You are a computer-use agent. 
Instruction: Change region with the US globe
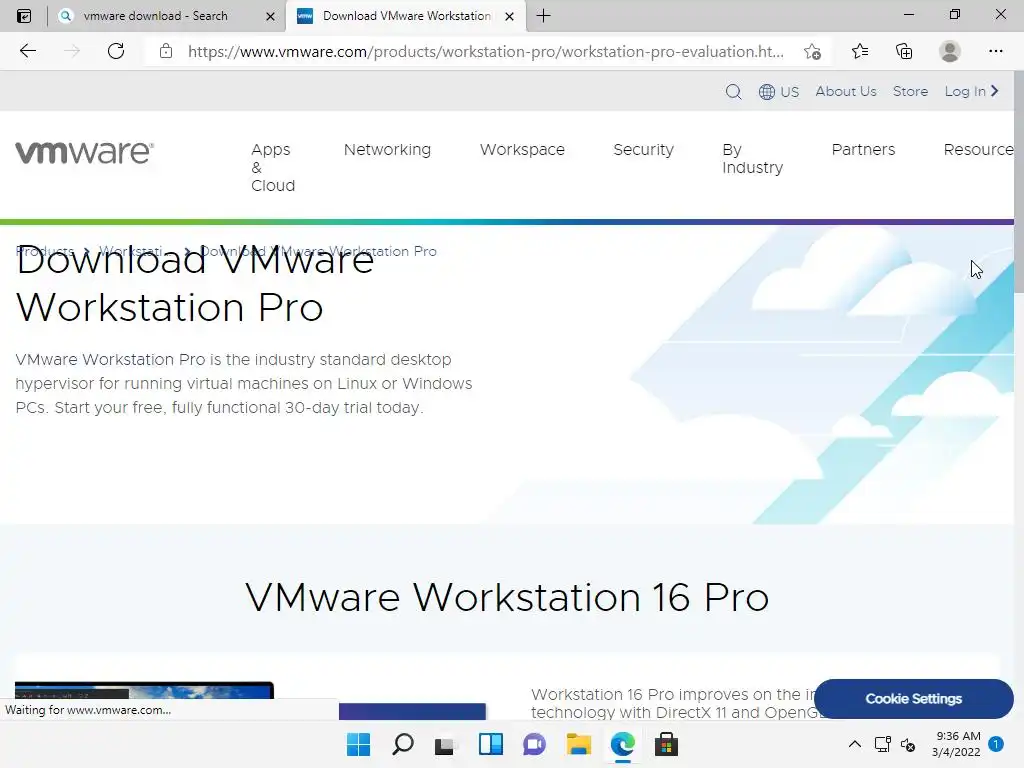(778, 91)
